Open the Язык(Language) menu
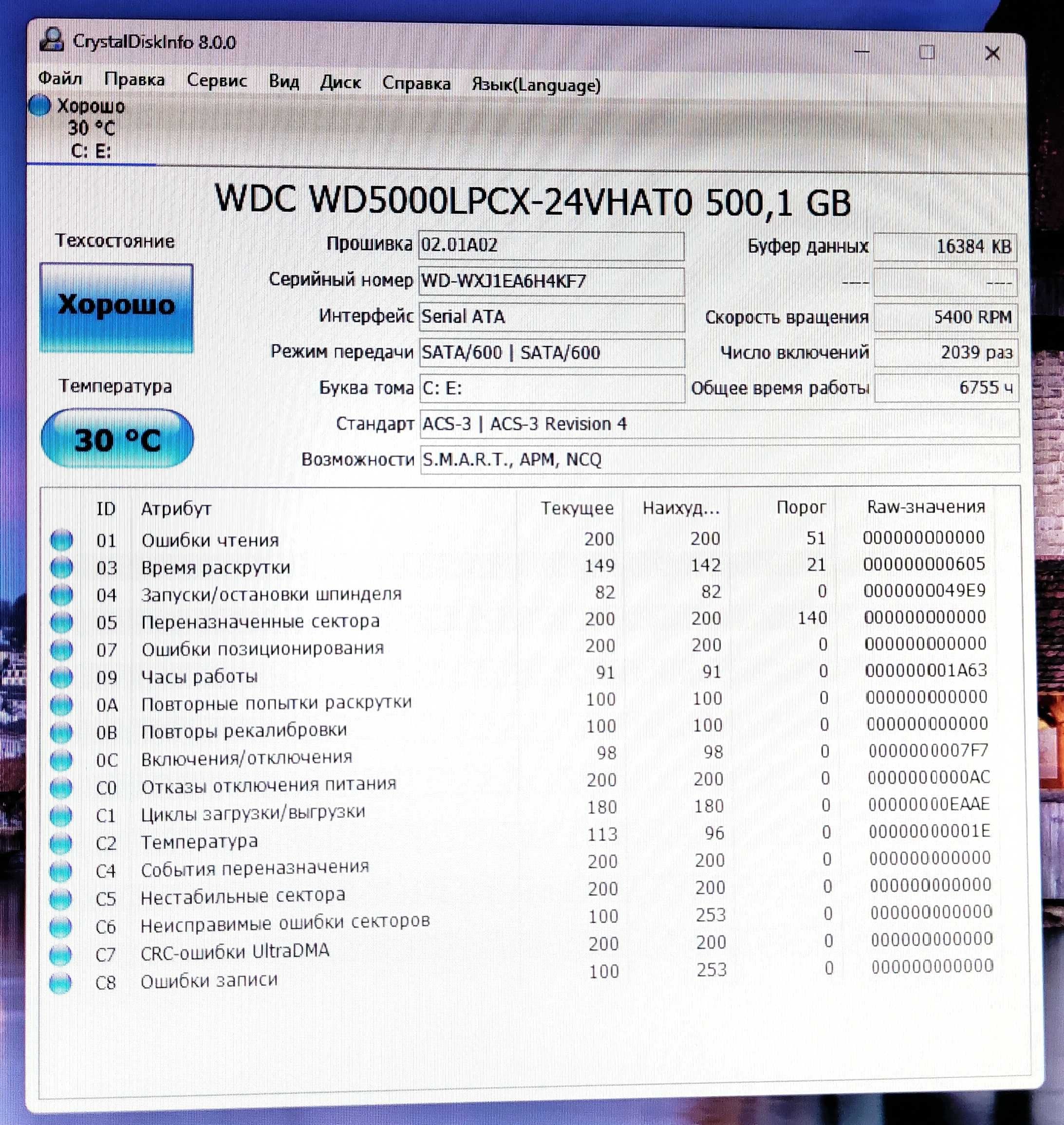 pyautogui.click(x=536, y=86)
